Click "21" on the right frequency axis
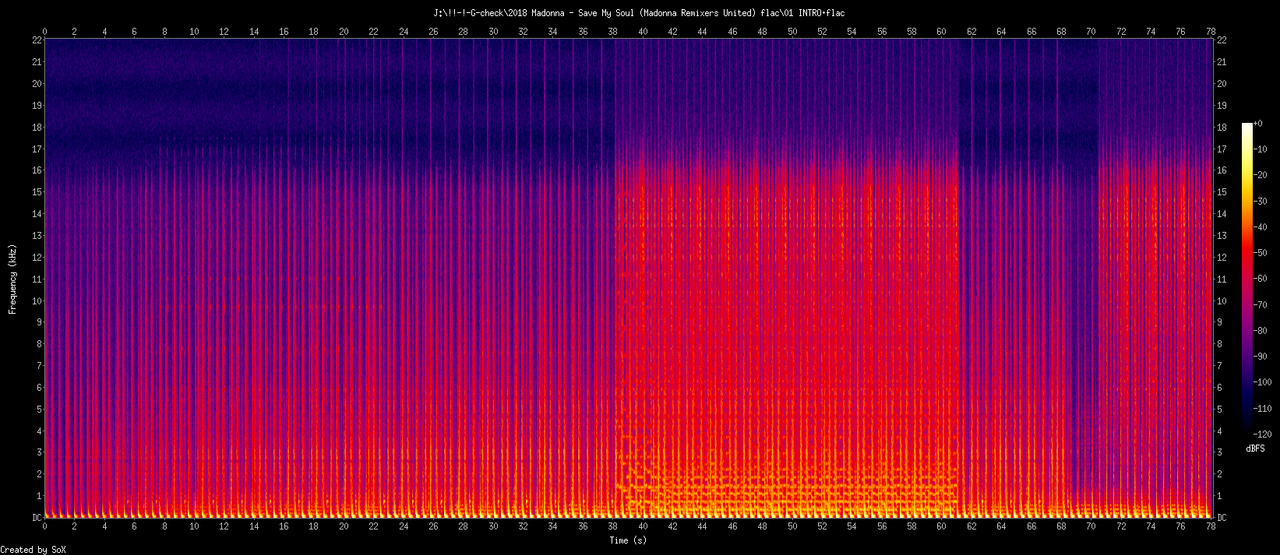This screenshot has width=1280, height=555. pos(1222,62)
